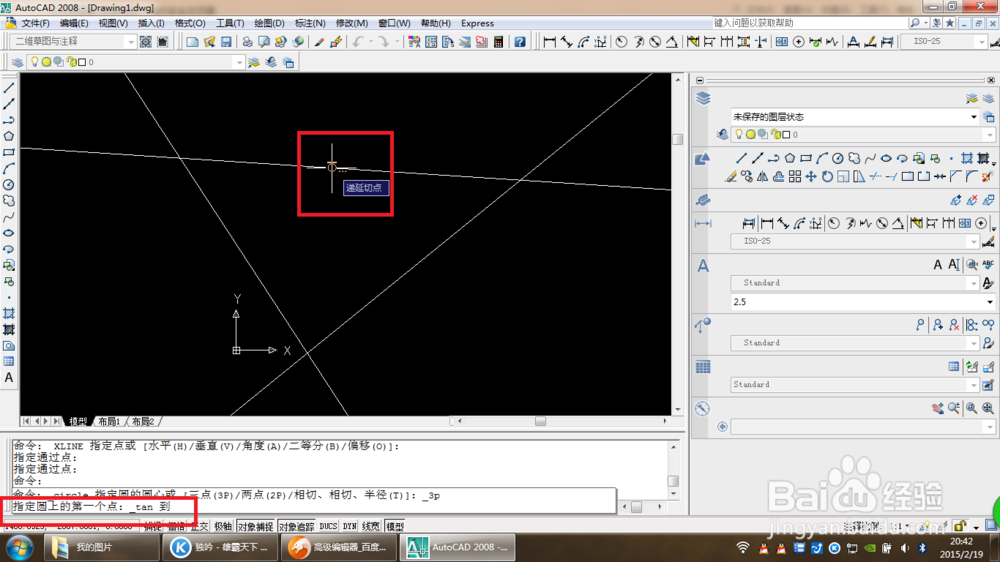Open the QuickCalc calculator icon
The height and width of the screenshot is (562, 1000).
point(498,42)
